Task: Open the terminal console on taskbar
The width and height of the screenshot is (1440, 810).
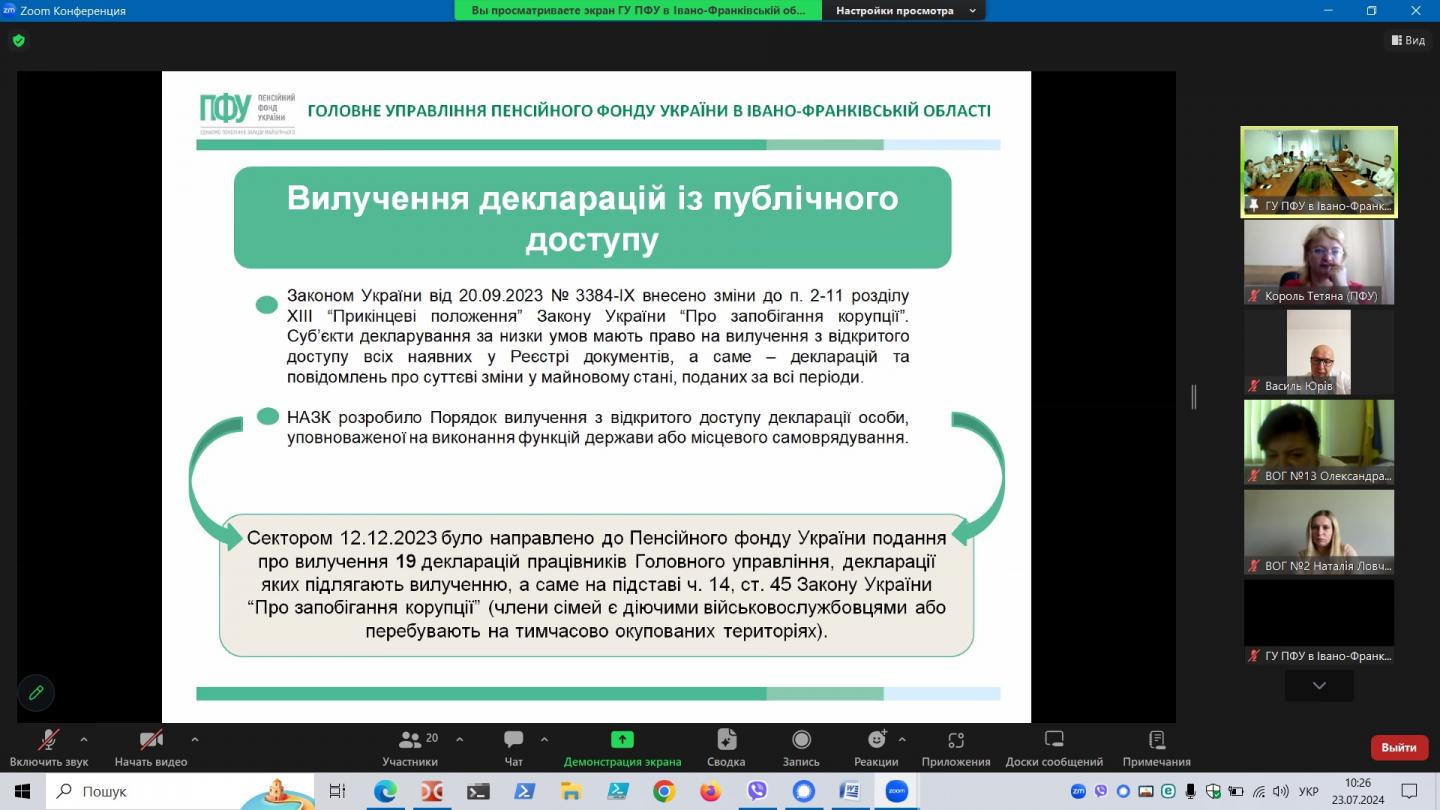Action: (x=478, y=791)
